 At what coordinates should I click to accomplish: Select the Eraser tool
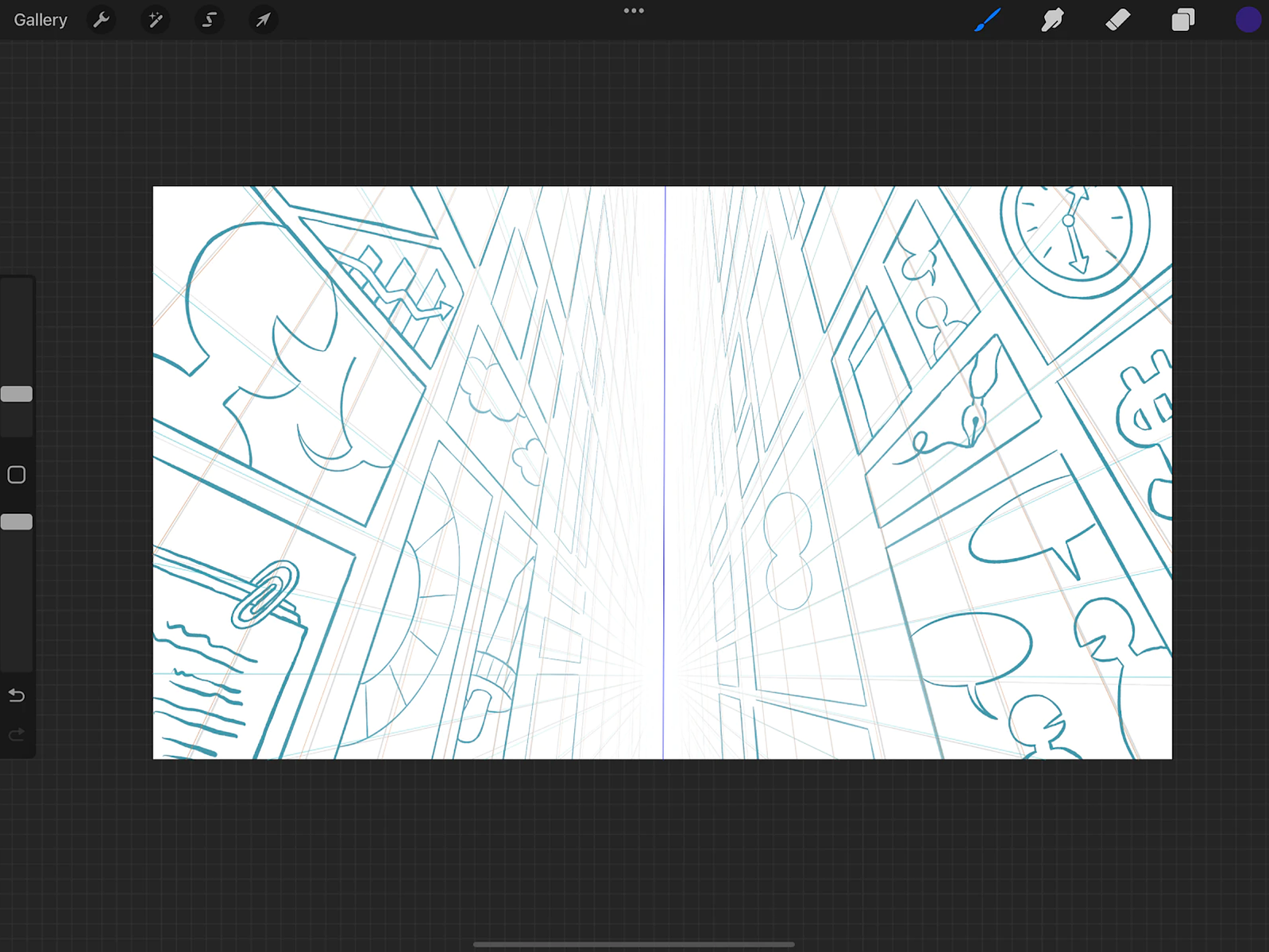point(1117,20)
